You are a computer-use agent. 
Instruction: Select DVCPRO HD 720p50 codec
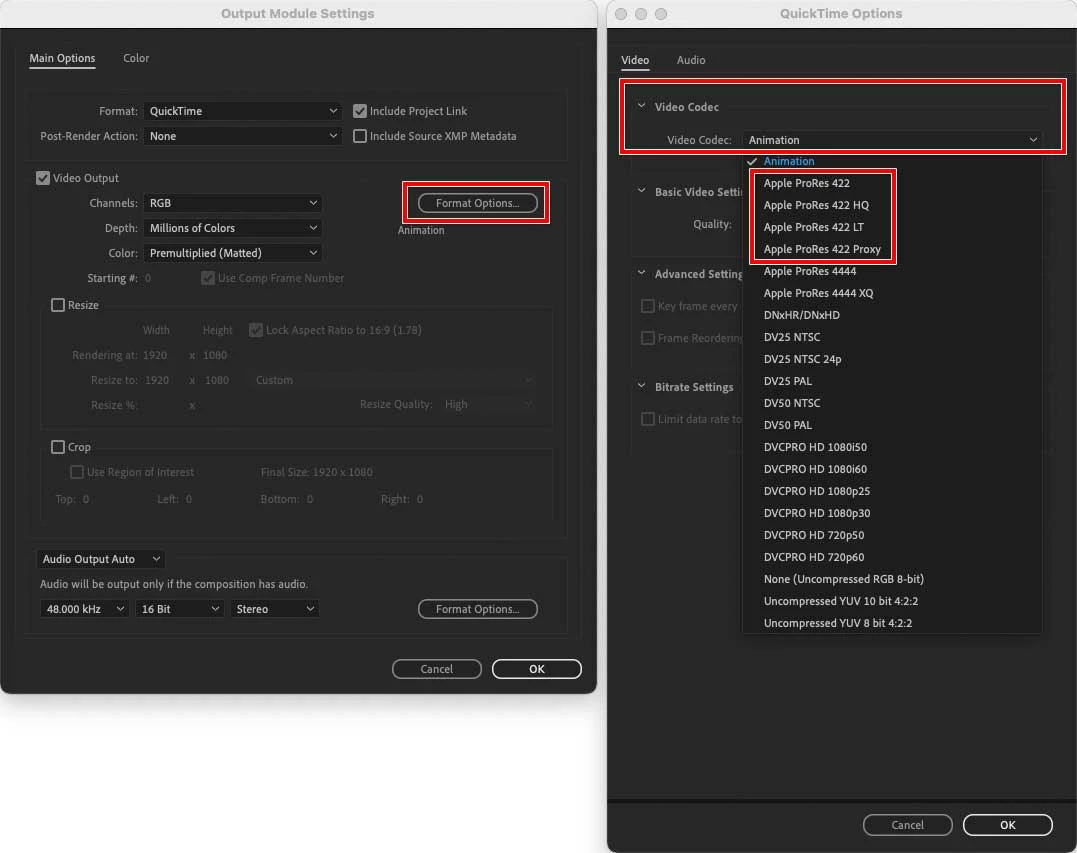[x=892, y=535]
